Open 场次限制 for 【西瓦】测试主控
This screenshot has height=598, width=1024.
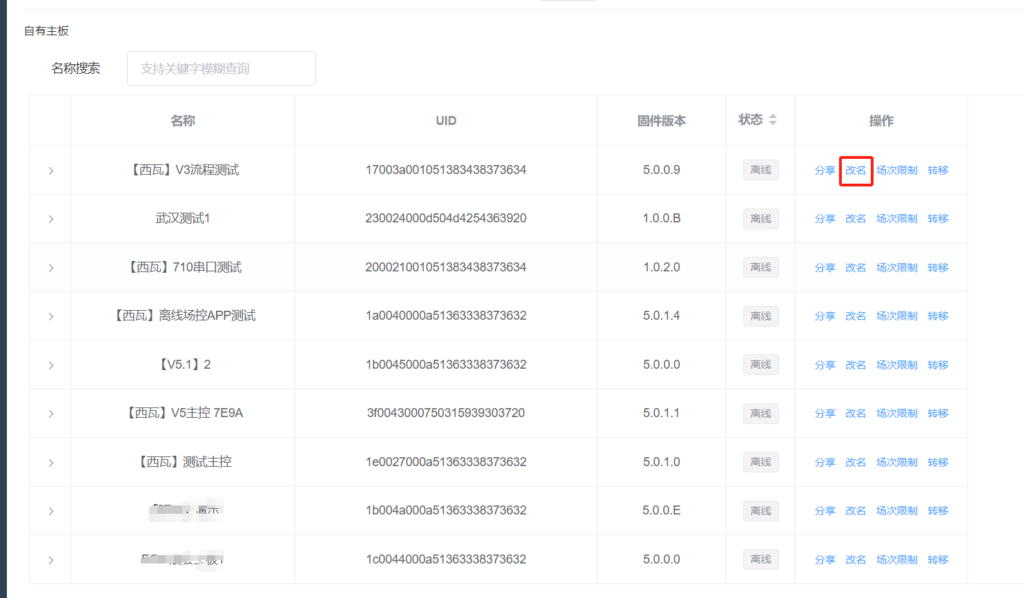pyautogui.click(x=897, y=462)
